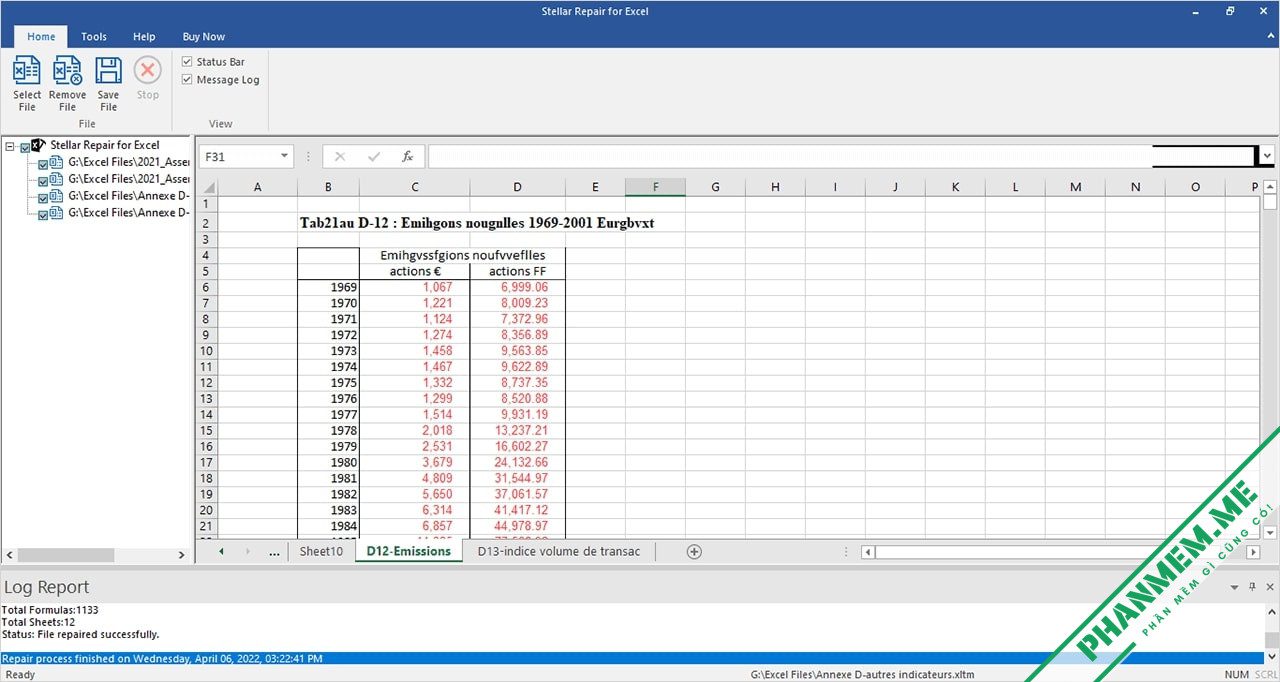Select row 17 header

tap(207, 463)
